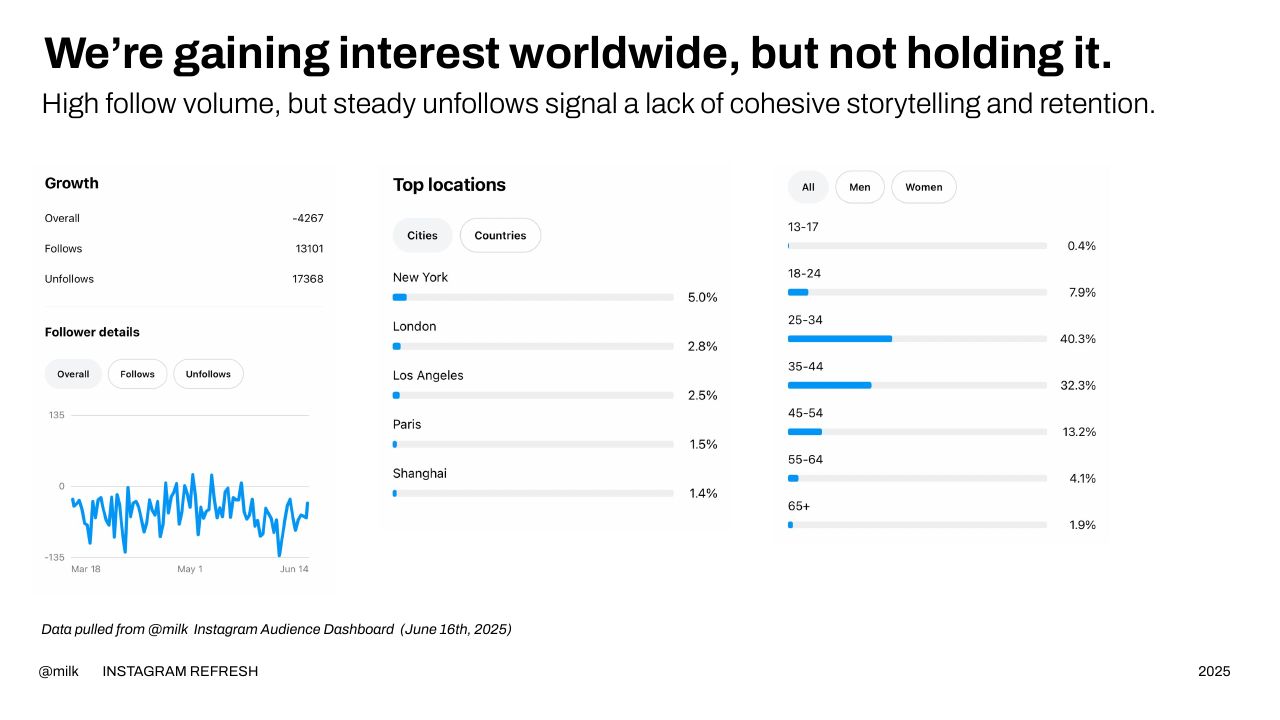
Task: Click the Unfollows count 17368
Action: (x=308, y=279)
